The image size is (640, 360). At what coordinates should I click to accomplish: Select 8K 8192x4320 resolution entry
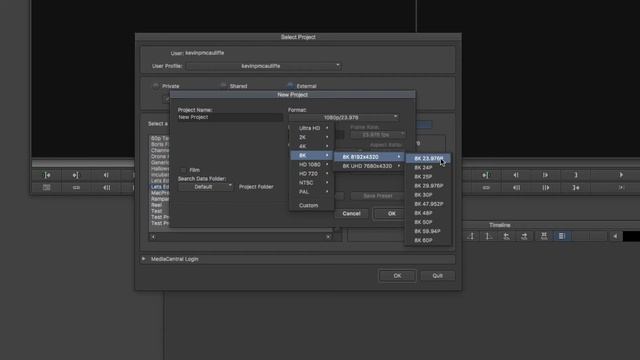[369, 157]
